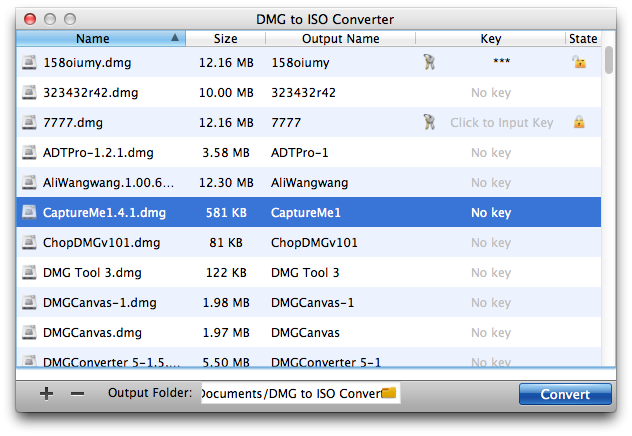Click the 'Click to Input Key' field

(x=501, y=123)
